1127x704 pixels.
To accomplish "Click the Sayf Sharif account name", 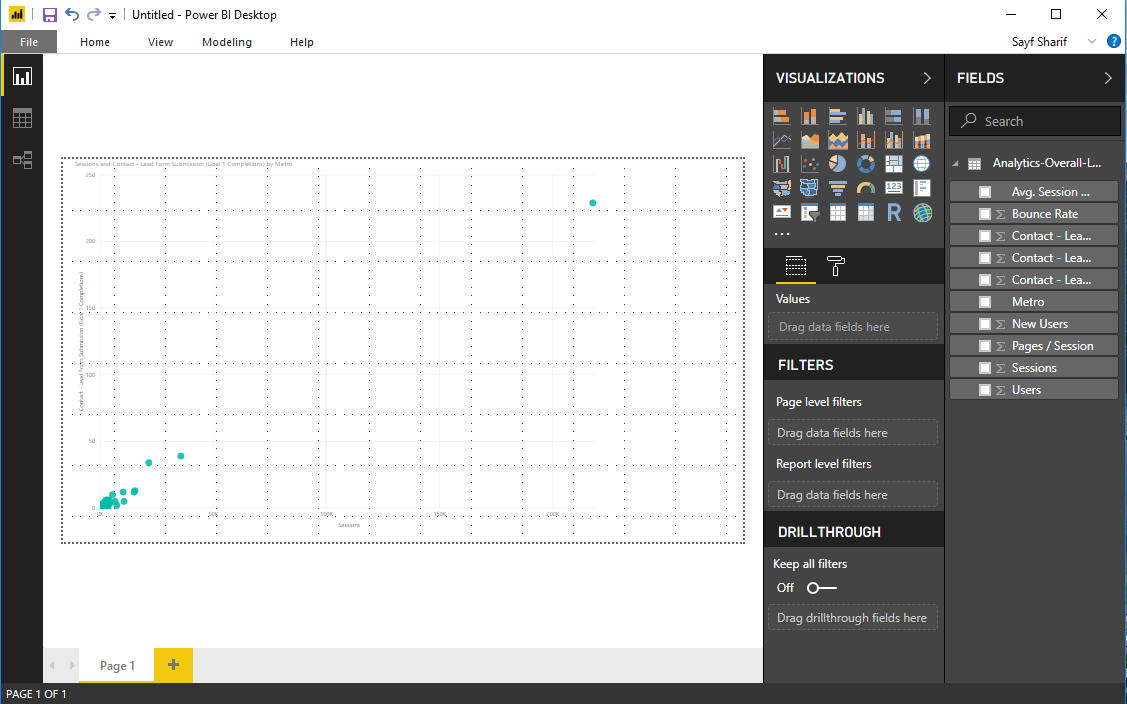I will click(1039, 42).
